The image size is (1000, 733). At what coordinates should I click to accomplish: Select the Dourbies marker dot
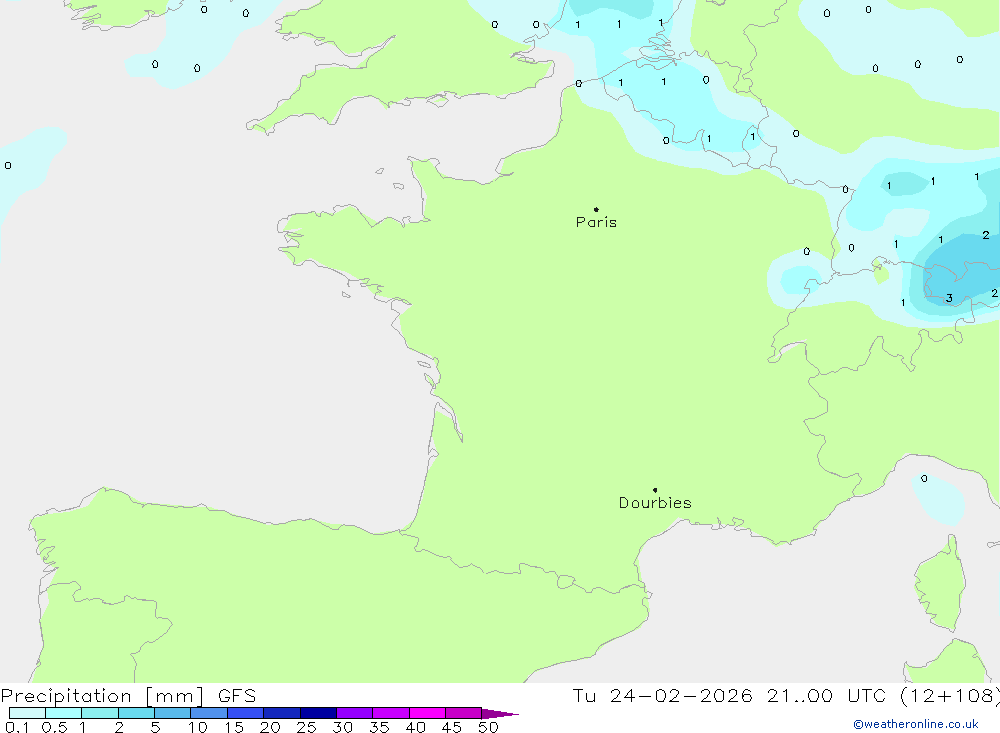click(655, 490)
